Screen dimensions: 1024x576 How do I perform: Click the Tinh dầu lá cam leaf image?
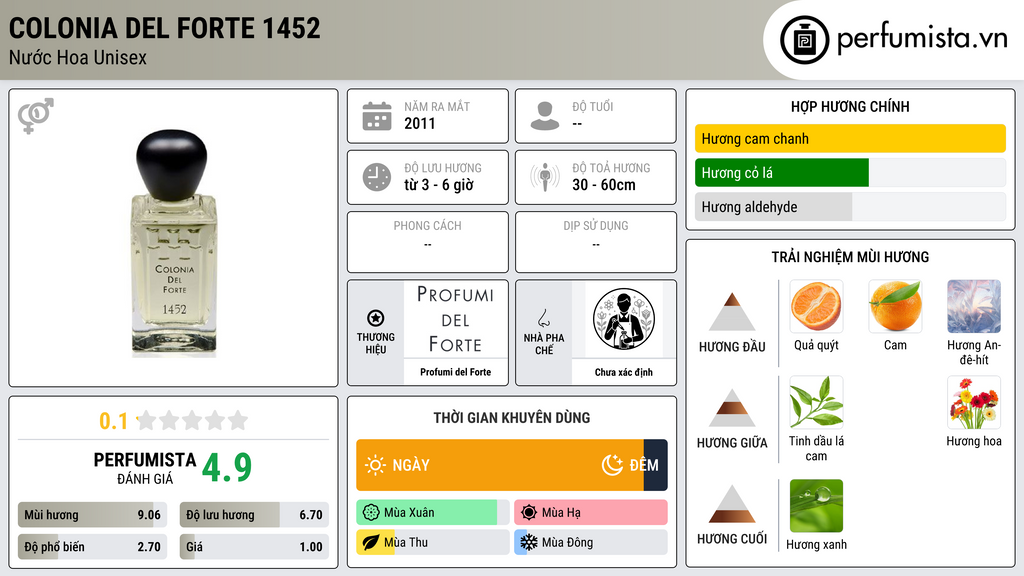tap(816, 402)
